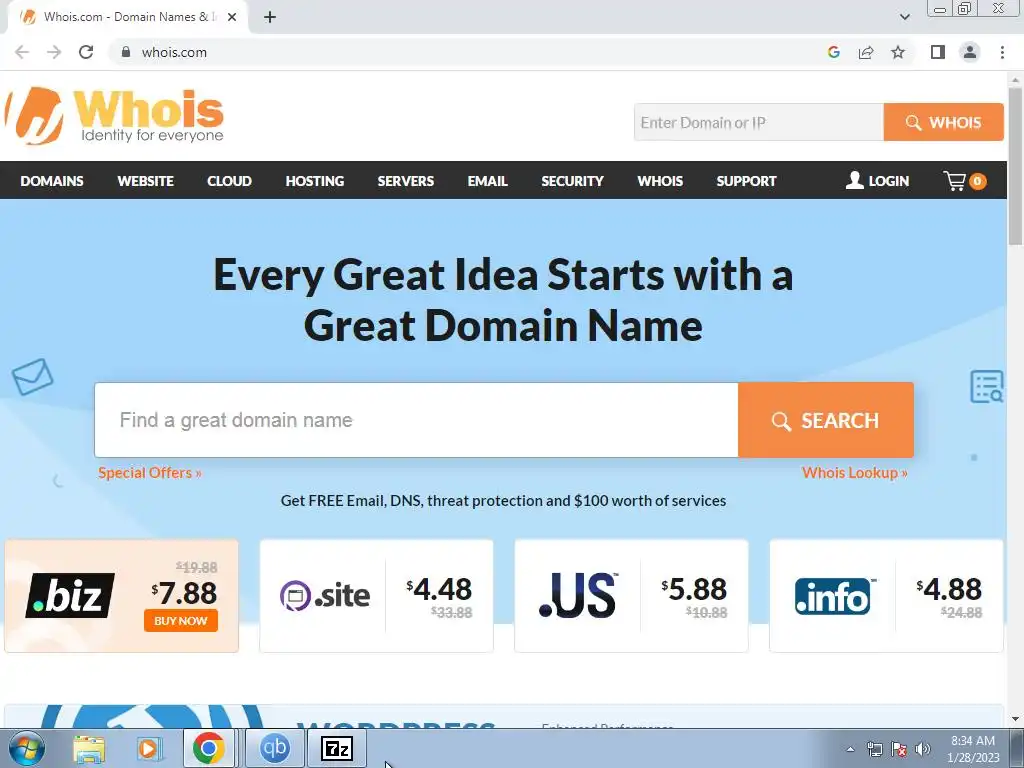Image resolution: width=1024 pixels, height=768 pixels.
Task: Open the WEBSITE menu
Action: coord(146,181)
